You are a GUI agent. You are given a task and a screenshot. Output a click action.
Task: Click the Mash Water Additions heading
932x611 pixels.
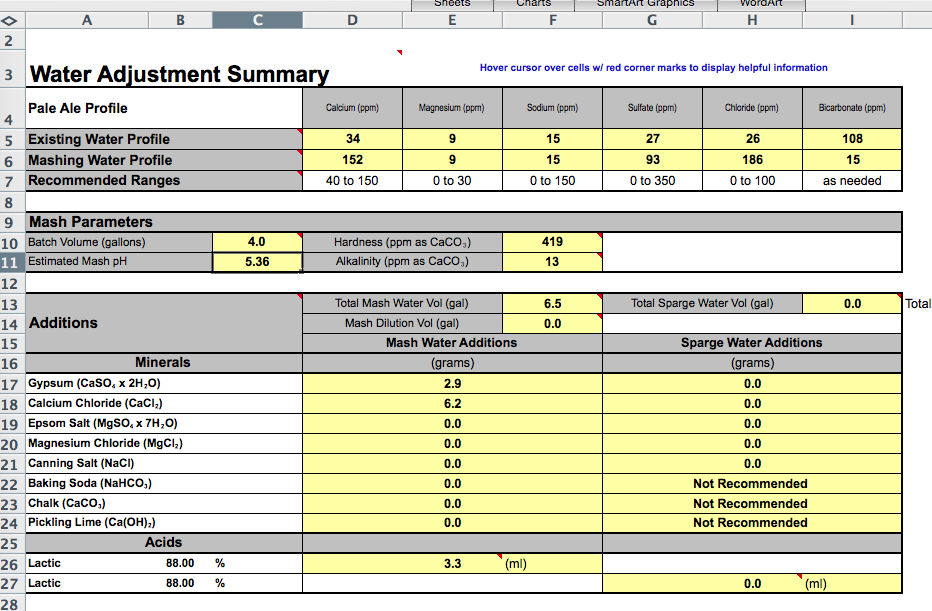pos(452,343)
